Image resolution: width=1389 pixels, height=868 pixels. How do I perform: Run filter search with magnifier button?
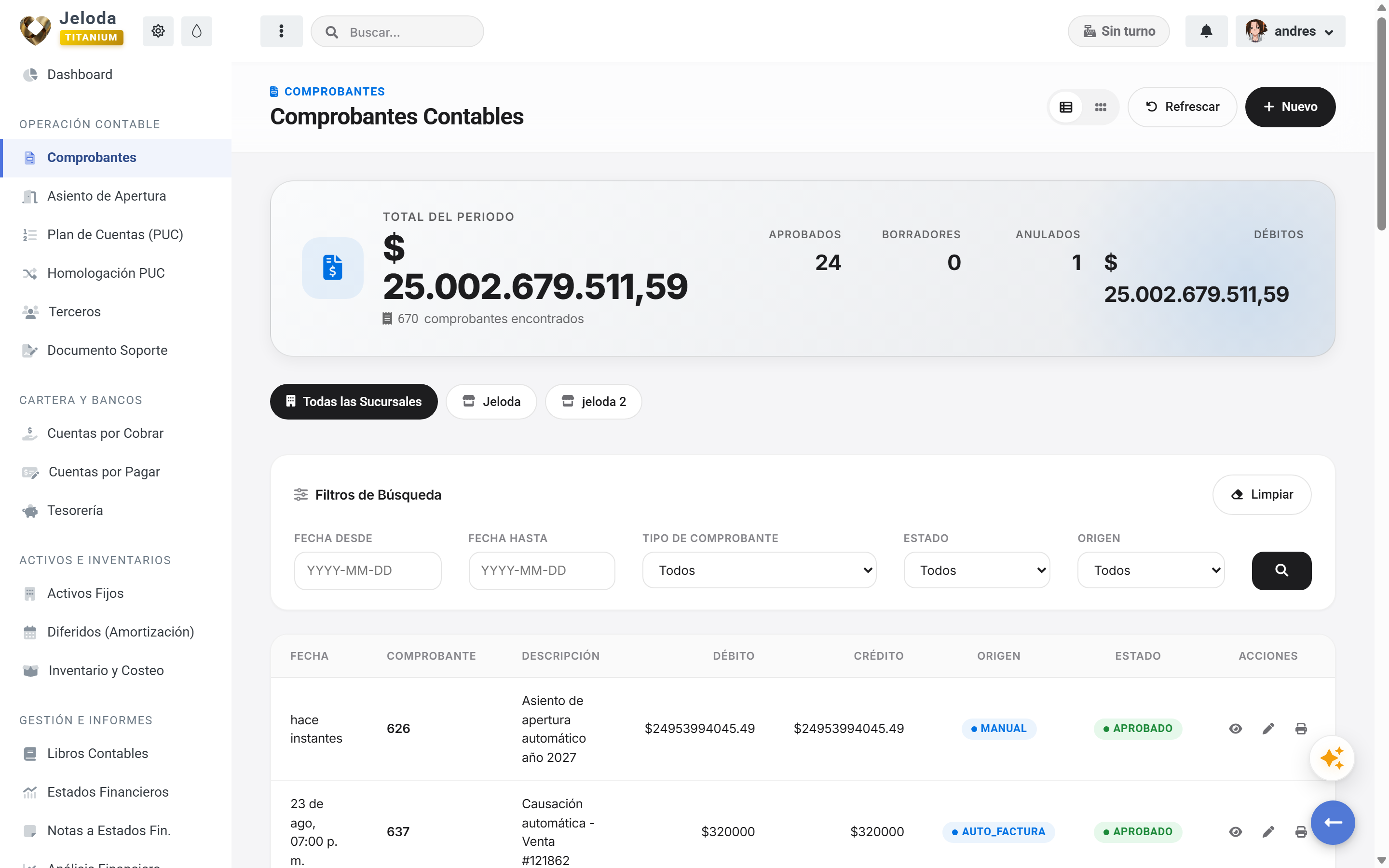(x=1281, y=570)
